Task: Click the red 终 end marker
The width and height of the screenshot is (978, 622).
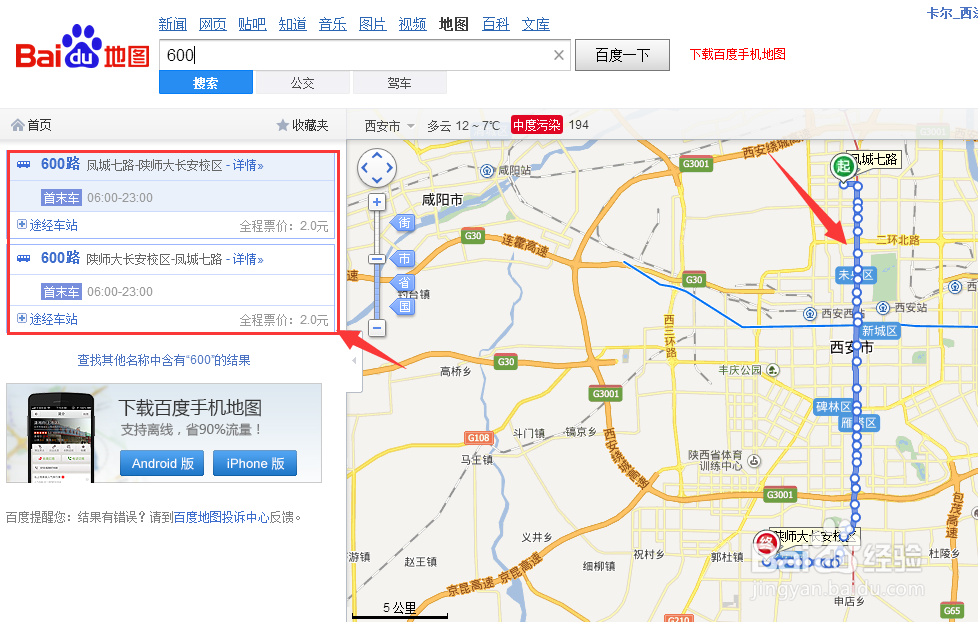Action: point(765,543)
